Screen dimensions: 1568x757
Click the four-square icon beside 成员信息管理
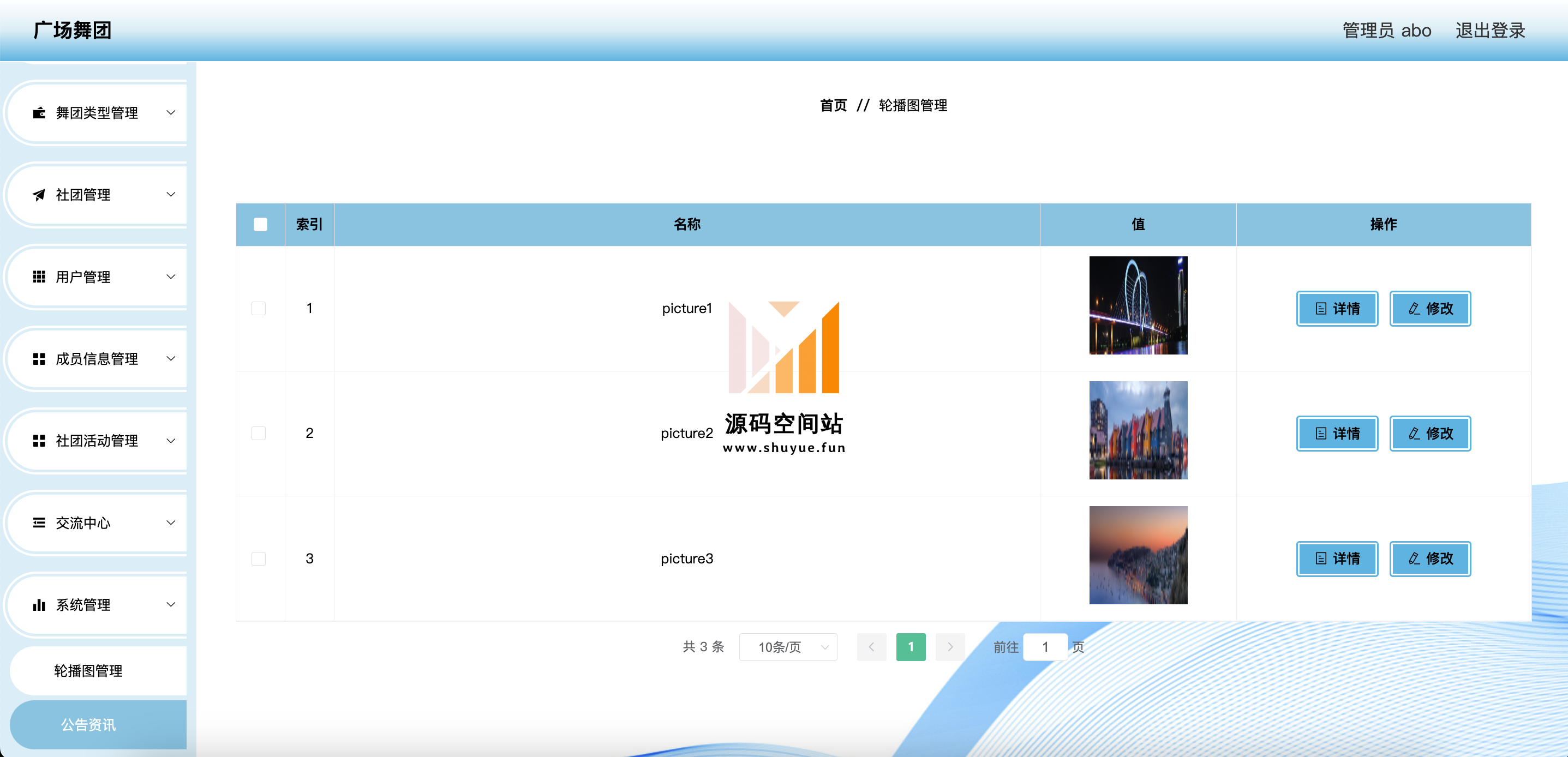coord(39,359)
